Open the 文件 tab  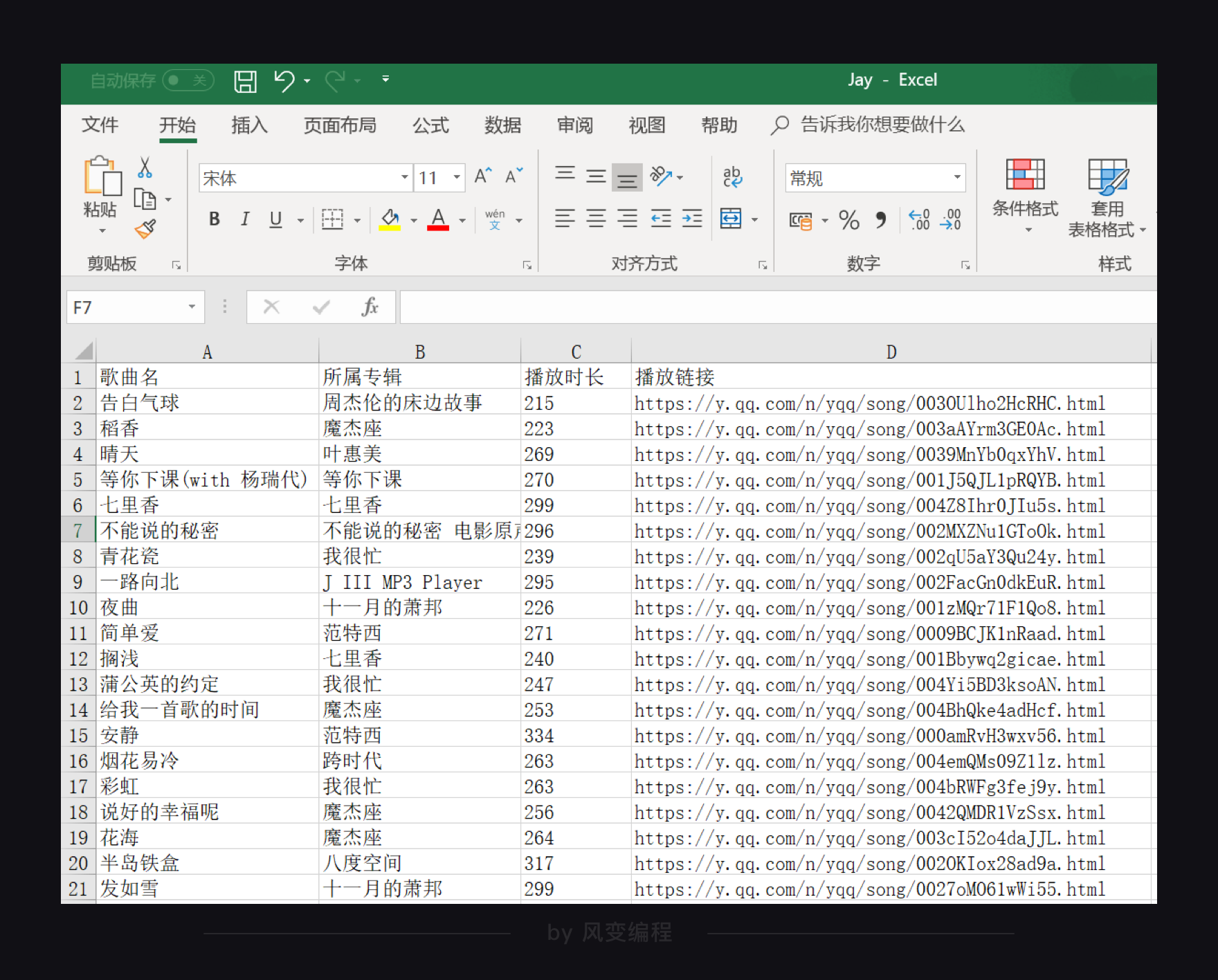click(x=100, y=125)
